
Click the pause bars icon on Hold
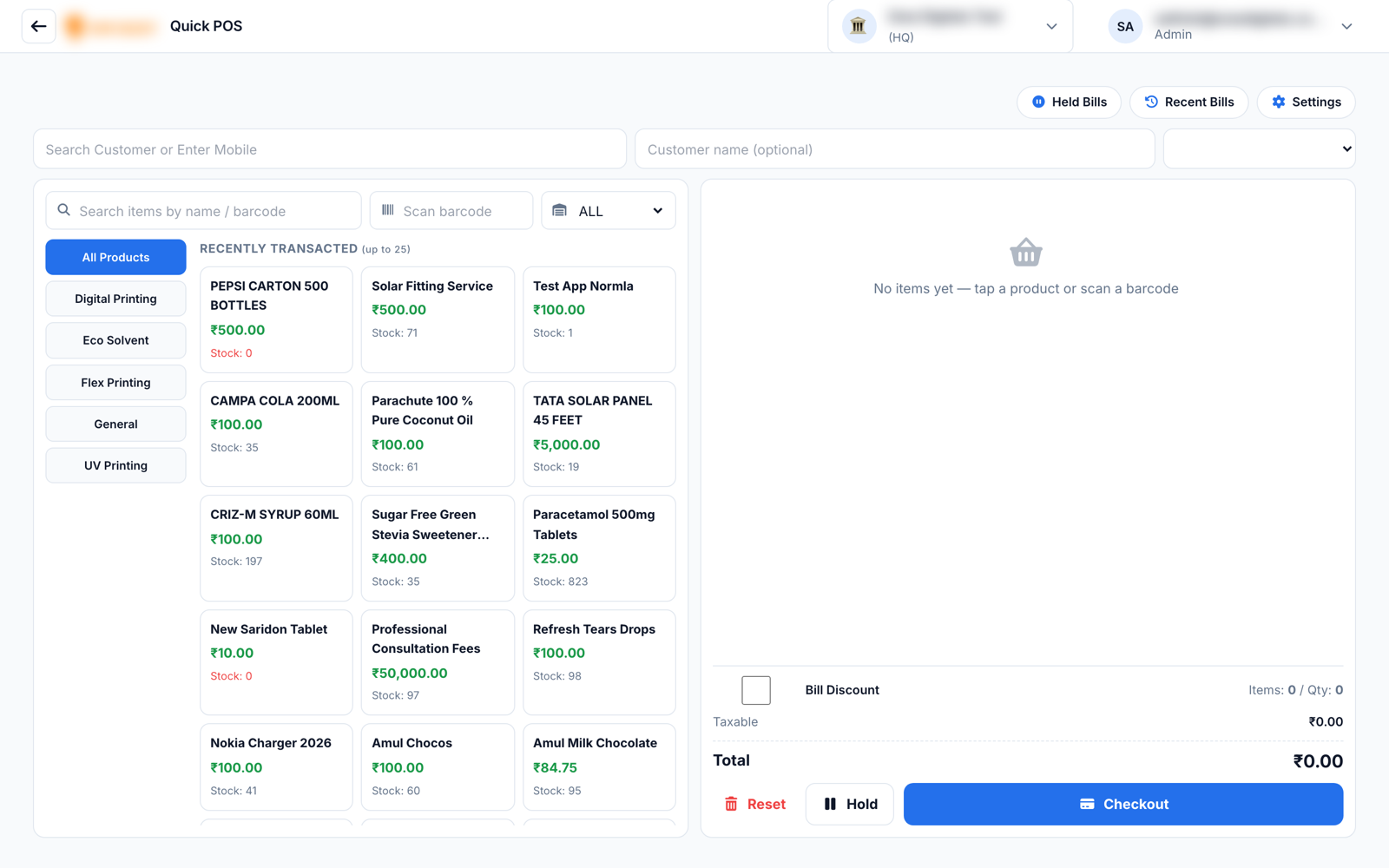830,805
